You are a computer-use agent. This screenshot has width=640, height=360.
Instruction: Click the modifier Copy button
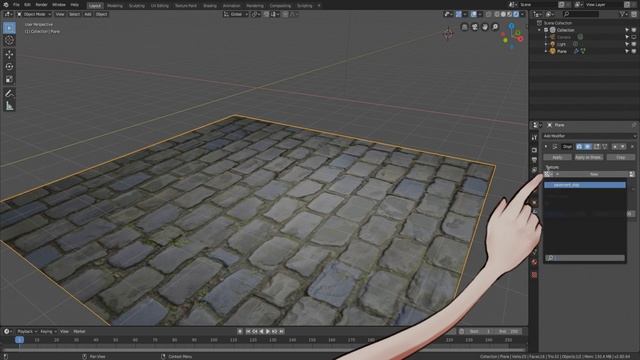point(621,157)
